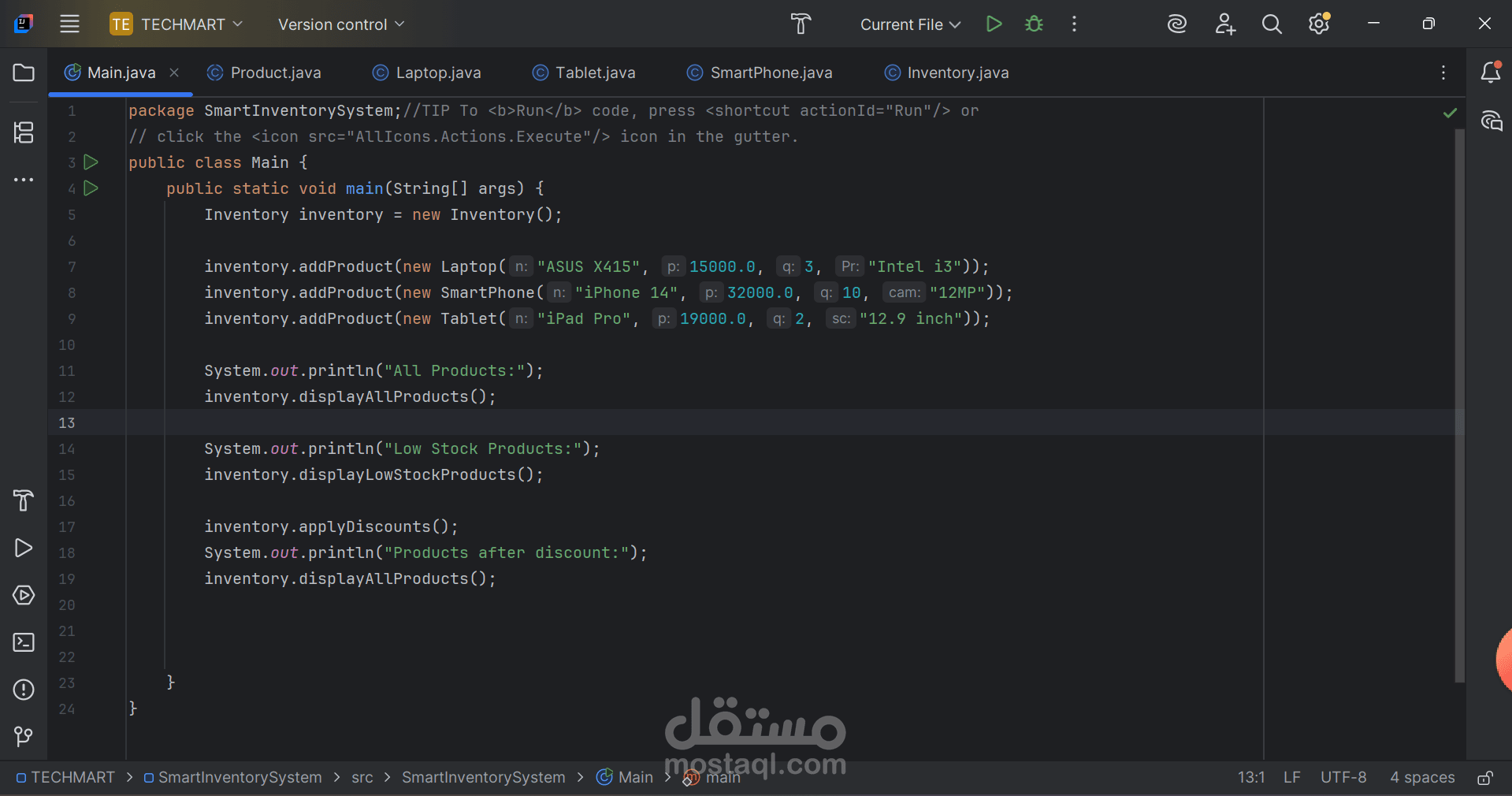
Task: Open the Project folder tool window
Action: click(x=24, y=73)
